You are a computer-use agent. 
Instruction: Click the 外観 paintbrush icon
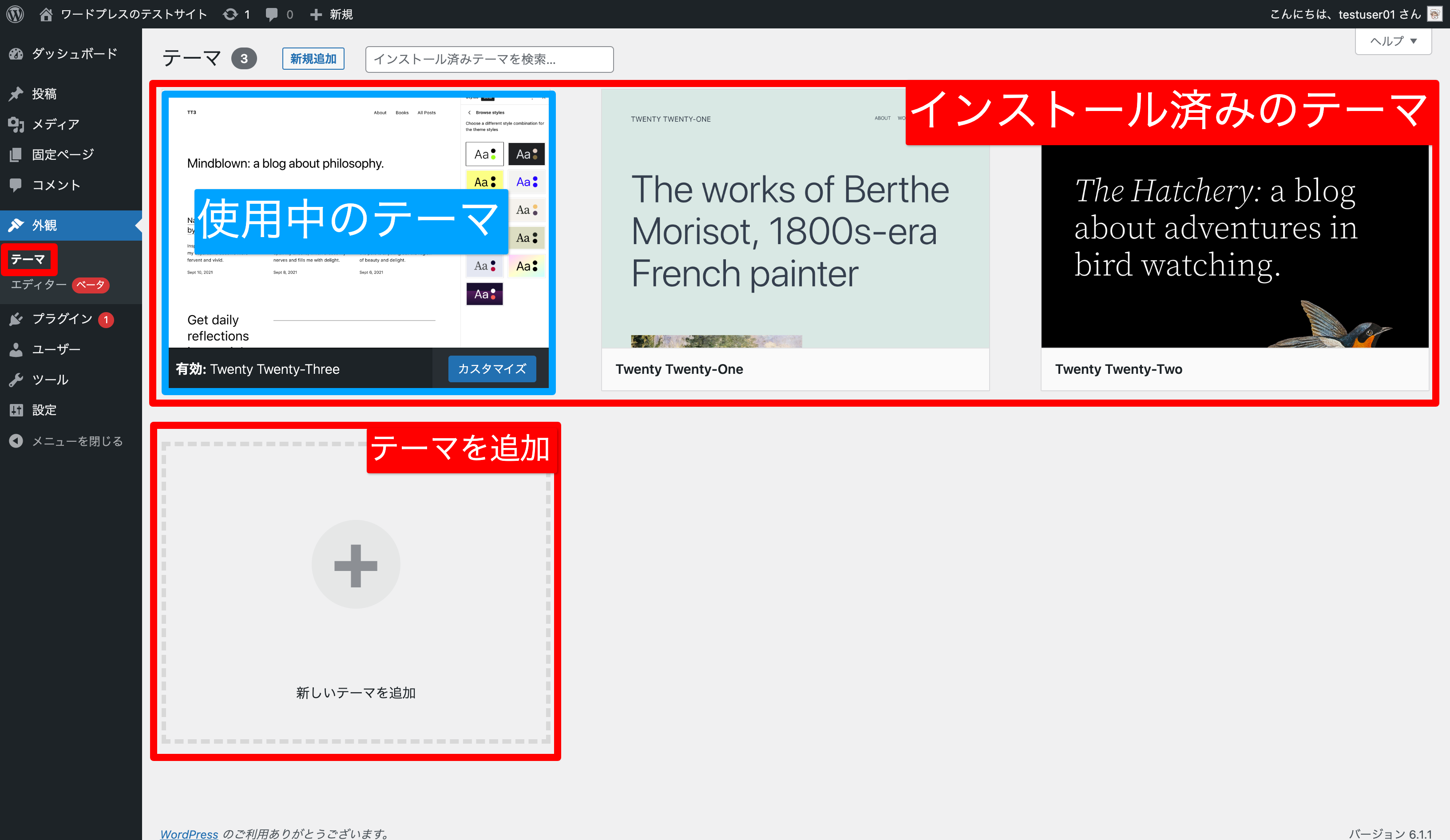click(16, 225)
